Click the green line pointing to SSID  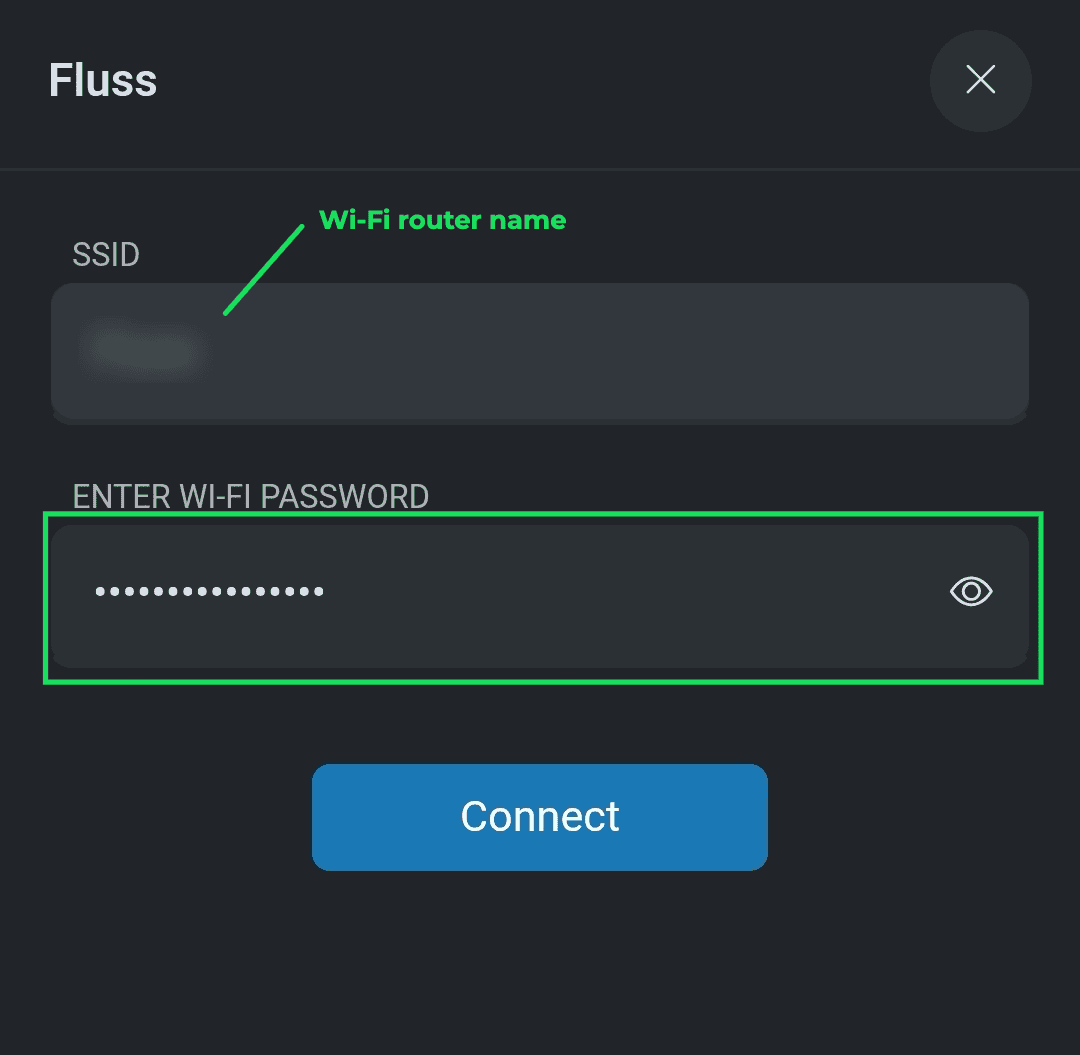tap(264, 269)
